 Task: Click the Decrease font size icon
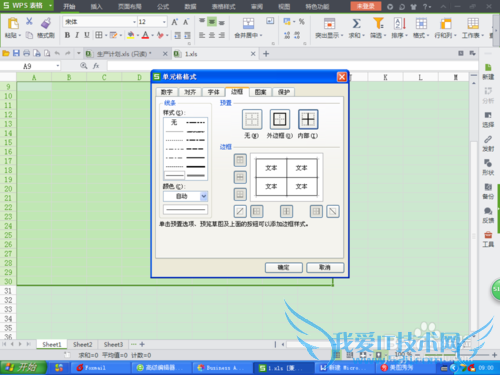tap(186, 22)
